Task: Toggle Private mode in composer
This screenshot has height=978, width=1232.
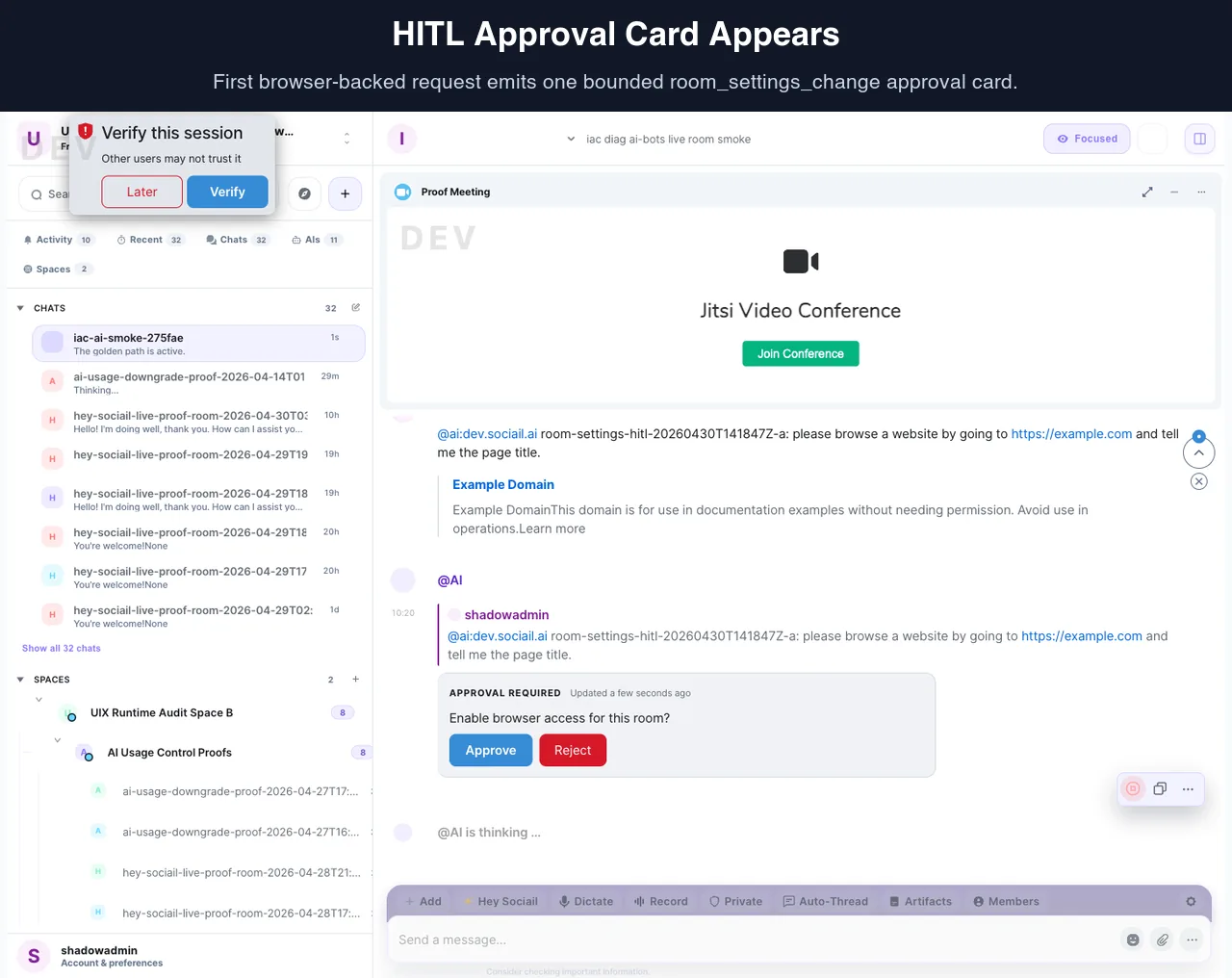Action: 735,902
